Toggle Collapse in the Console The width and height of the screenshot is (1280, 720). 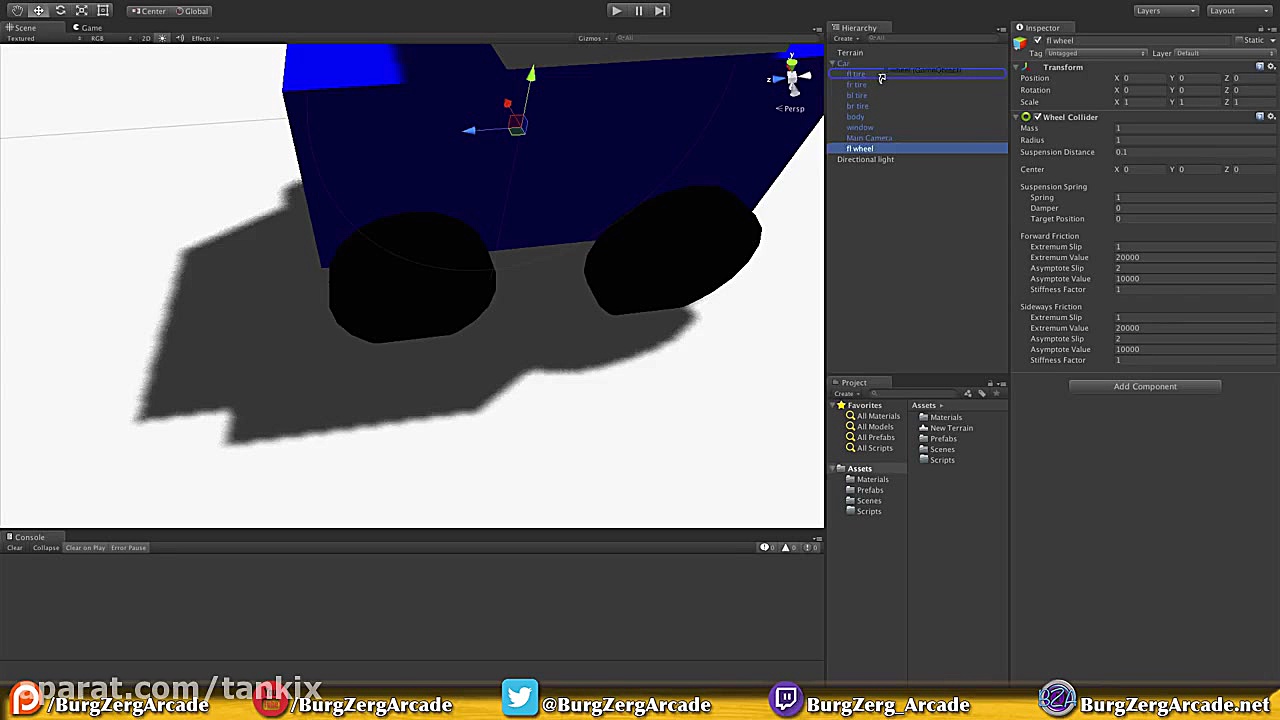click(46, 548)
